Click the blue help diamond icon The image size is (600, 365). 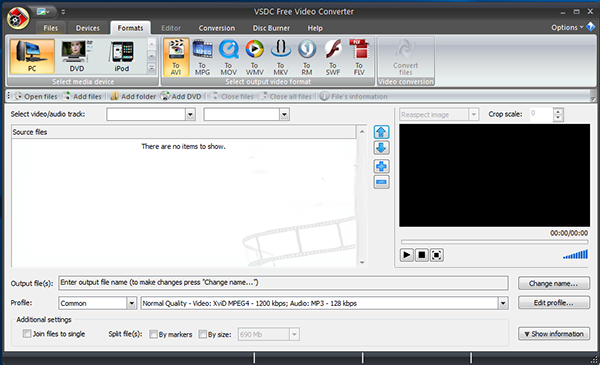tap(591, 27)
